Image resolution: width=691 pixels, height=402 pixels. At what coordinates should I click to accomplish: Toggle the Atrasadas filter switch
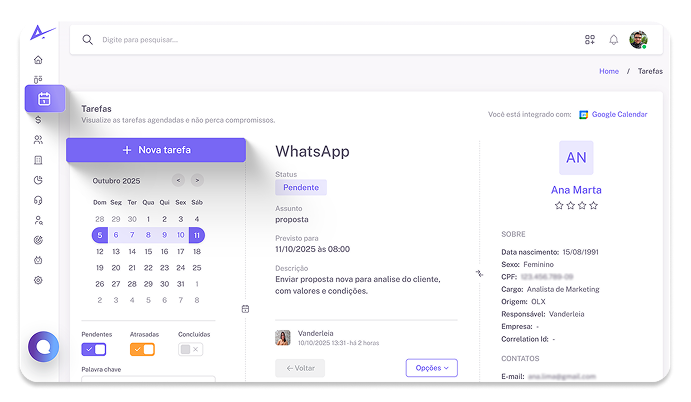point(142,349)
